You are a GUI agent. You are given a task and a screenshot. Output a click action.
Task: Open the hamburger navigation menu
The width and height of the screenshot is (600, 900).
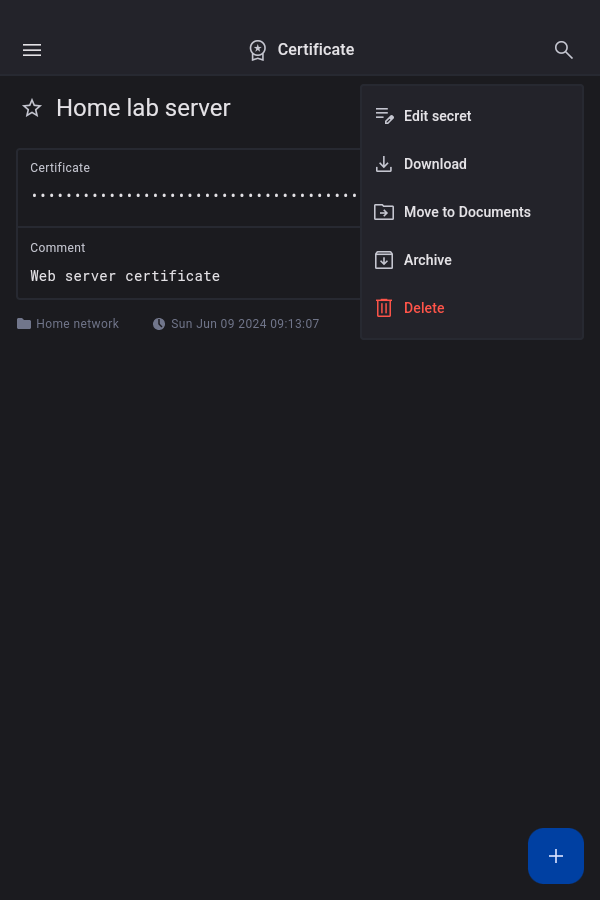pyautogui.click(x=32, y=50)
